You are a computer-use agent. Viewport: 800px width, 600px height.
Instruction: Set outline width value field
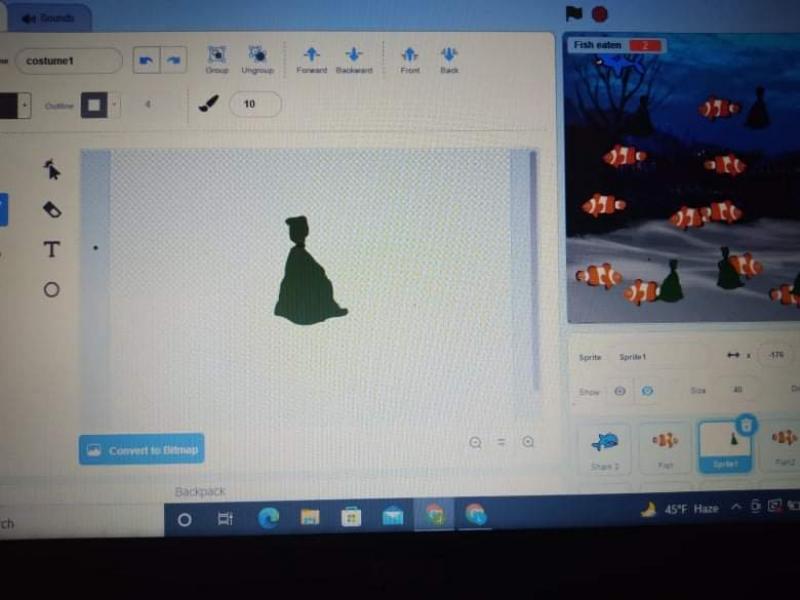pyautogui.click(x=148, y=105)
